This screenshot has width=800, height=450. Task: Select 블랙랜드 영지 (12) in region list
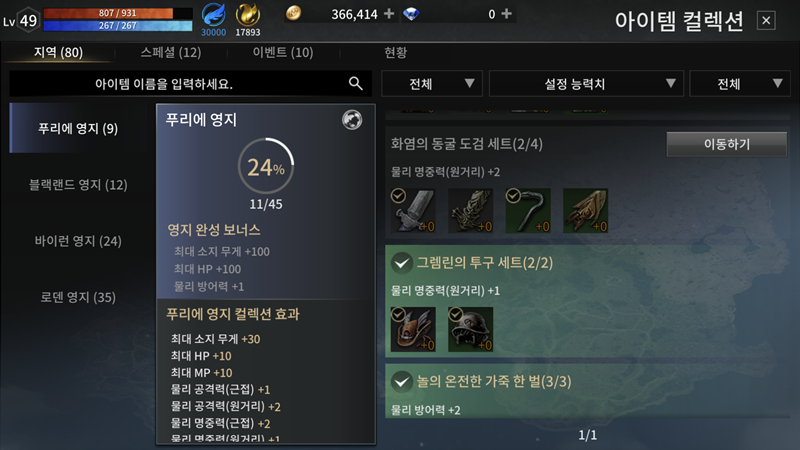point(78,185)
